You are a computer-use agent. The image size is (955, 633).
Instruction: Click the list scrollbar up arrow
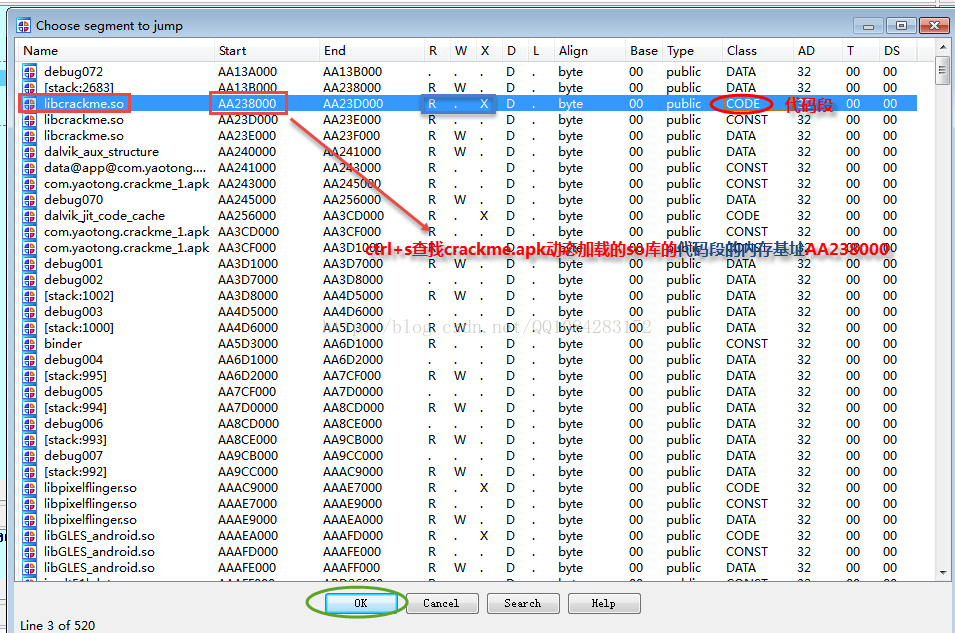click(943, 47)
